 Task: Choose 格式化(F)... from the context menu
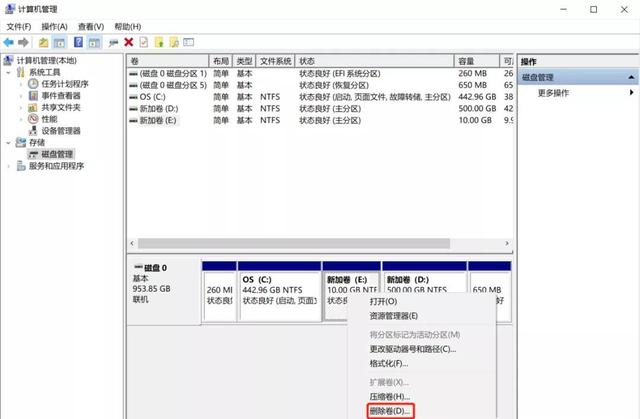tap(422, 364)
